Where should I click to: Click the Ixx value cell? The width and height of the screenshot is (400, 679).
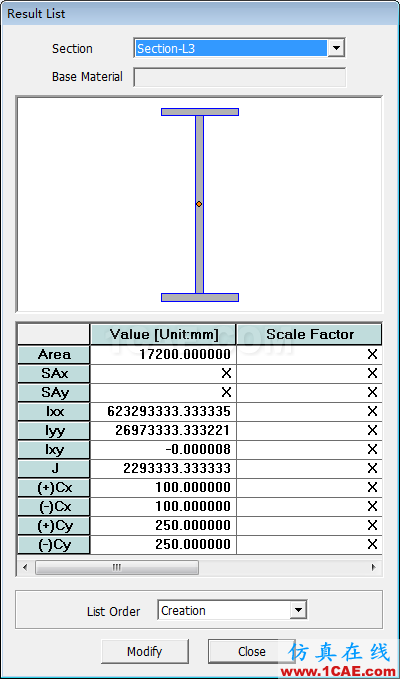click(163, 411)
